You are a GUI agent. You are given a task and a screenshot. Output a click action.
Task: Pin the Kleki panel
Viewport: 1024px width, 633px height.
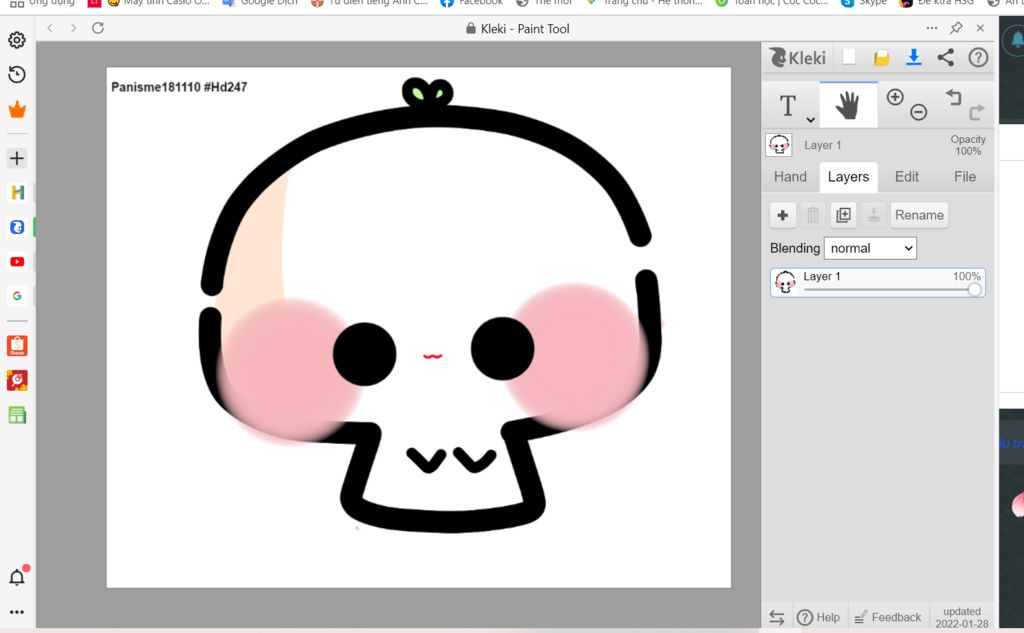coord(956,28)
